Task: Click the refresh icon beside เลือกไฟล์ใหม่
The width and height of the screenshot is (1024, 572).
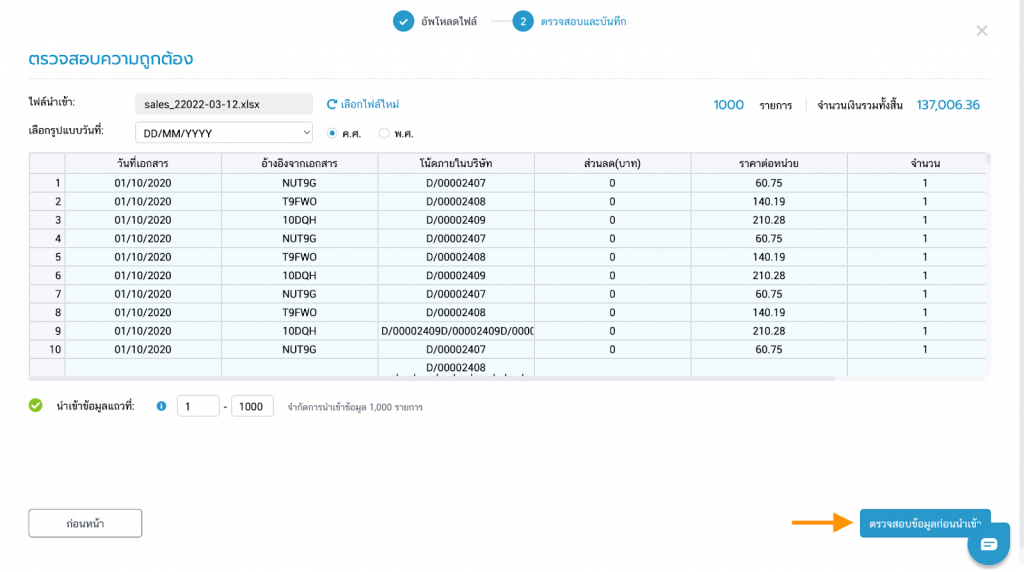Action: pyautogui.click(x=332, y=104)
